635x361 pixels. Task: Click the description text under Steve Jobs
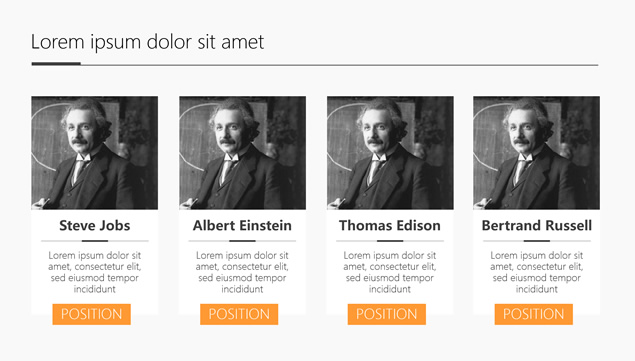click(95, 272)
